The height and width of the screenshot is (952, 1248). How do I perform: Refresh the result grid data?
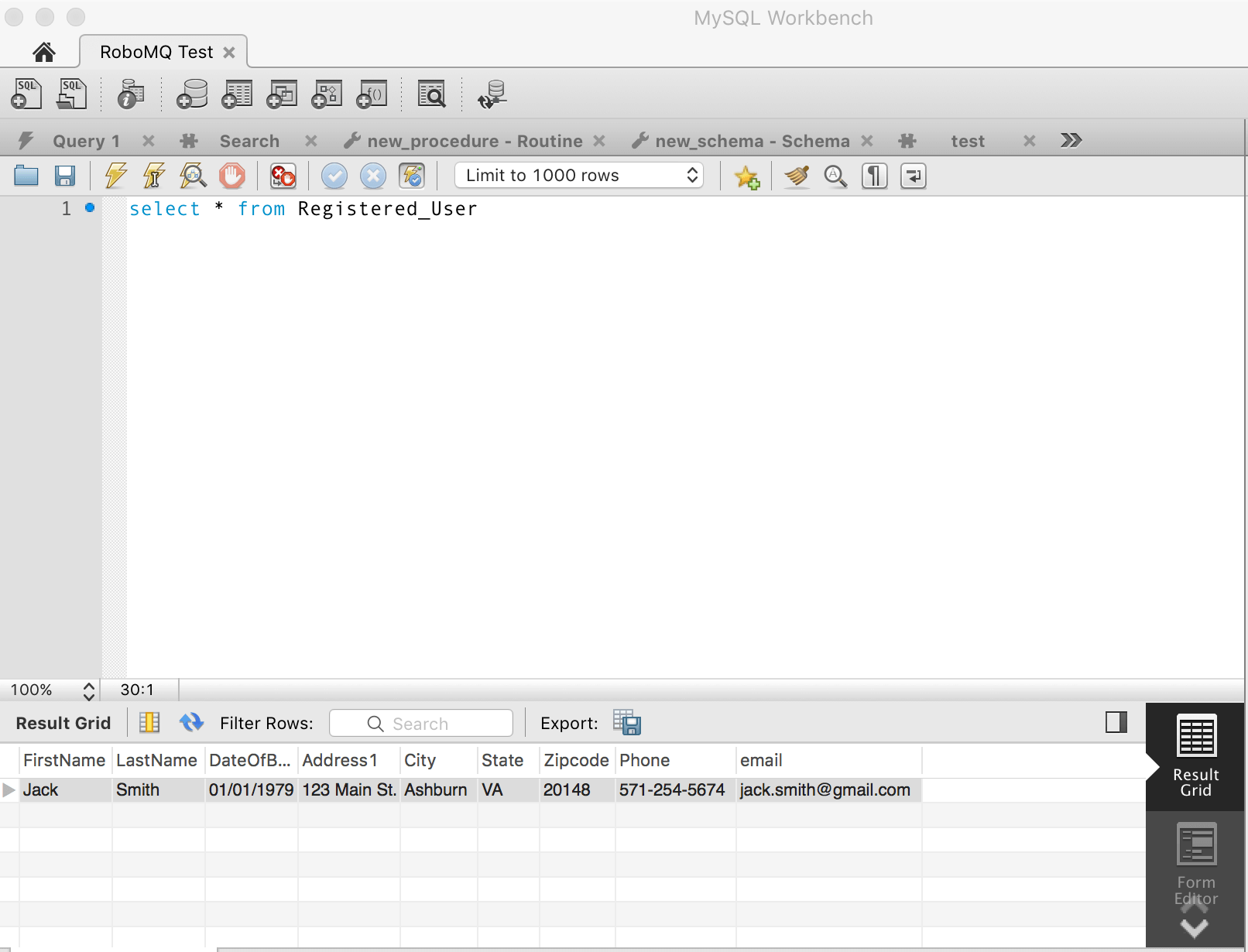pos(191,723)
